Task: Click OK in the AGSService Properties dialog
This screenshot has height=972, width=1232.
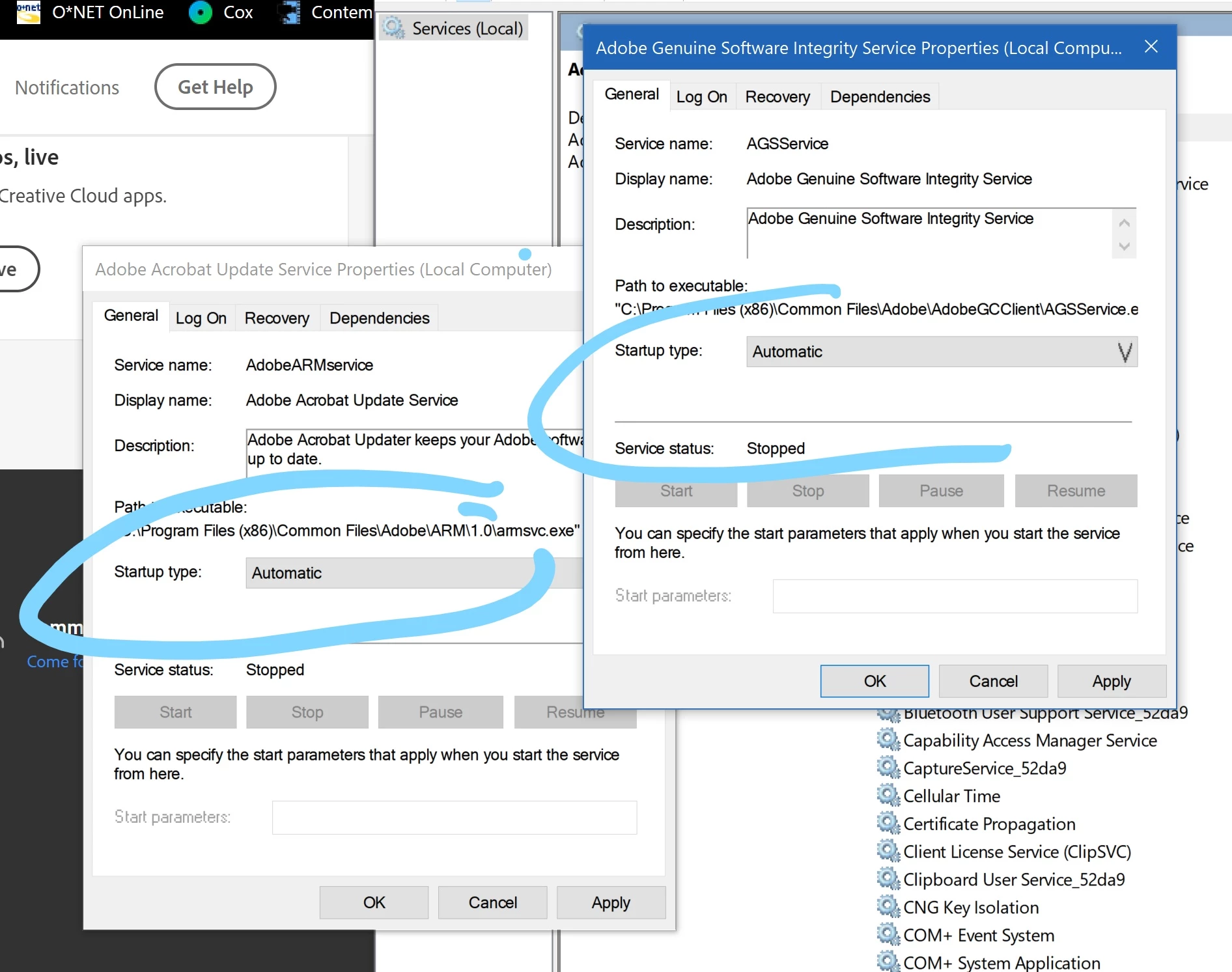Action: 875,681
